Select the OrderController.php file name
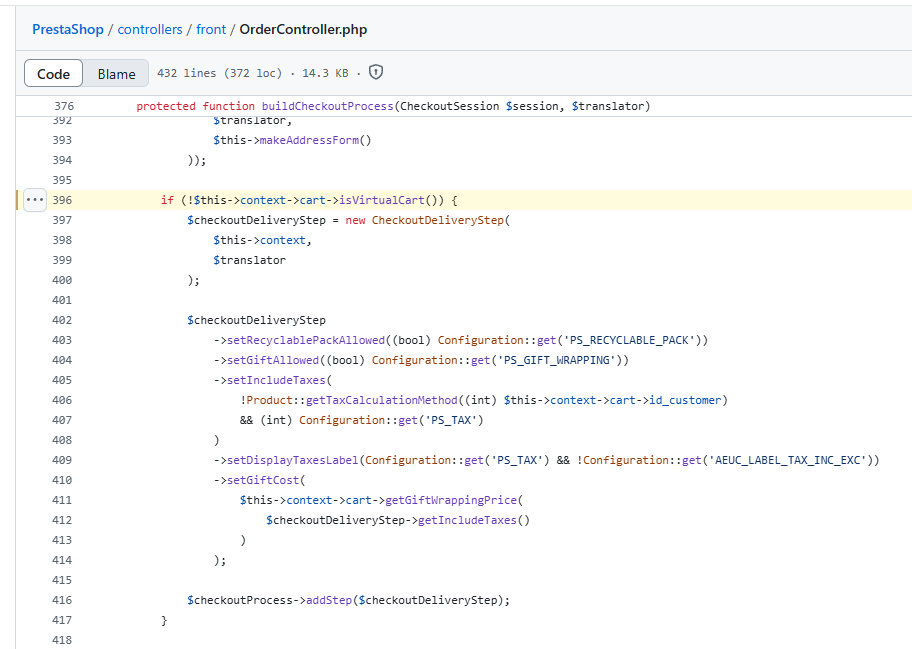This screenshot has width=912, height=649. pyautogui.click(x=303, y=30)
